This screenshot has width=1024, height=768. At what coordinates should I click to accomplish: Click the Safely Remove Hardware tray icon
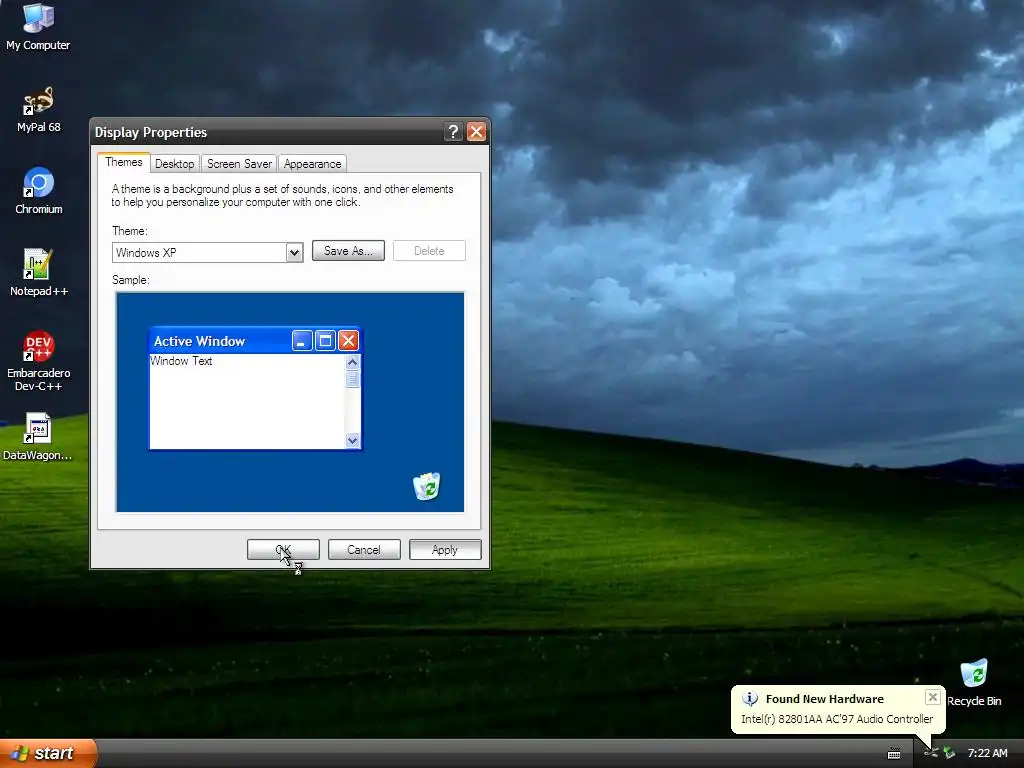(x=949, y=753)
